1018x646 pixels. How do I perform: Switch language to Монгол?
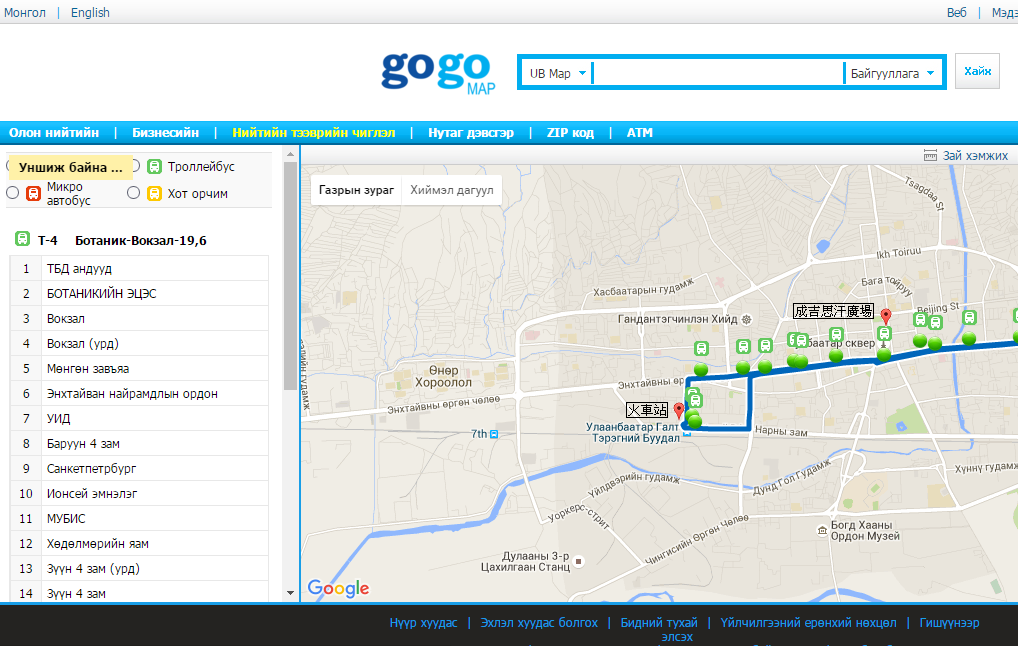pos(25,12)
